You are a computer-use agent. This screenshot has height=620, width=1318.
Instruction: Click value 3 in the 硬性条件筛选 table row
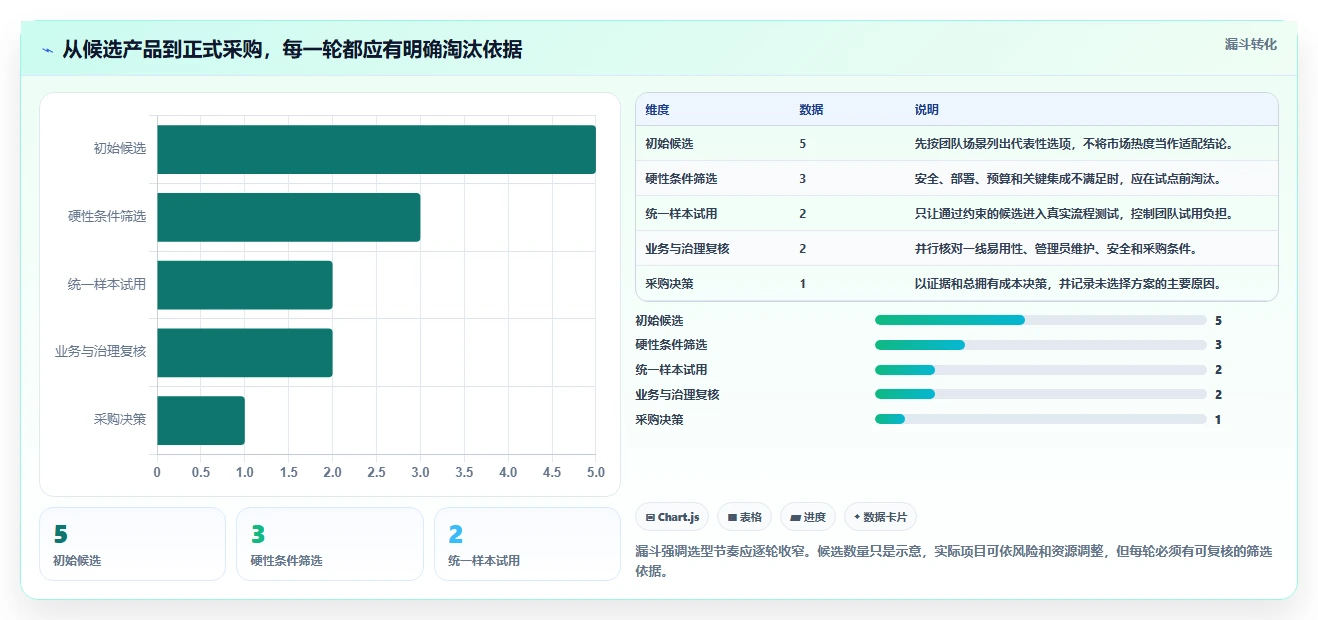(x=803, y=179)
